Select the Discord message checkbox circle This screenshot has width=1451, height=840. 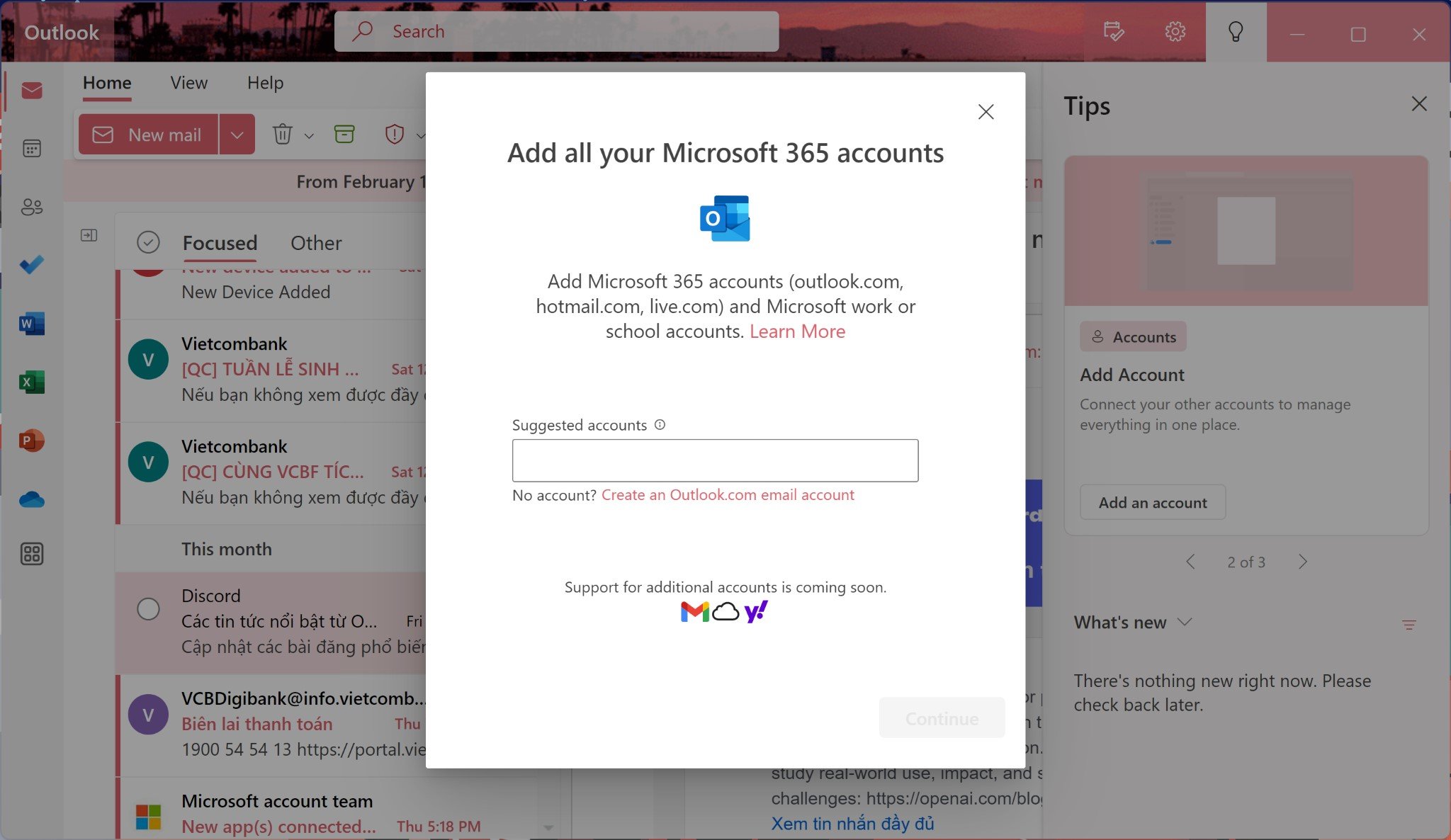148,609
